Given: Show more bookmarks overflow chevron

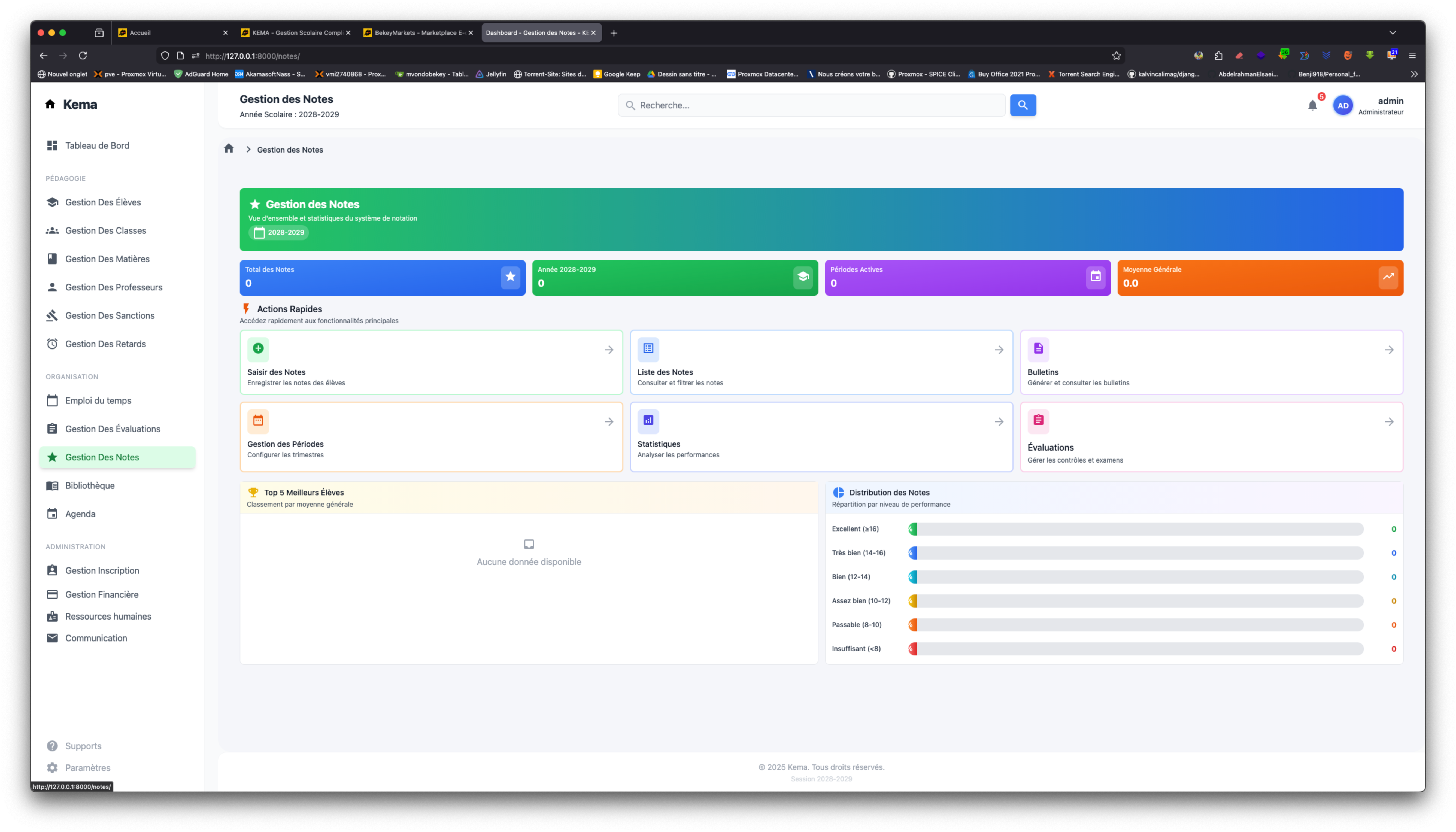Looking at the screenshot, I should (x=1414, y=74).
